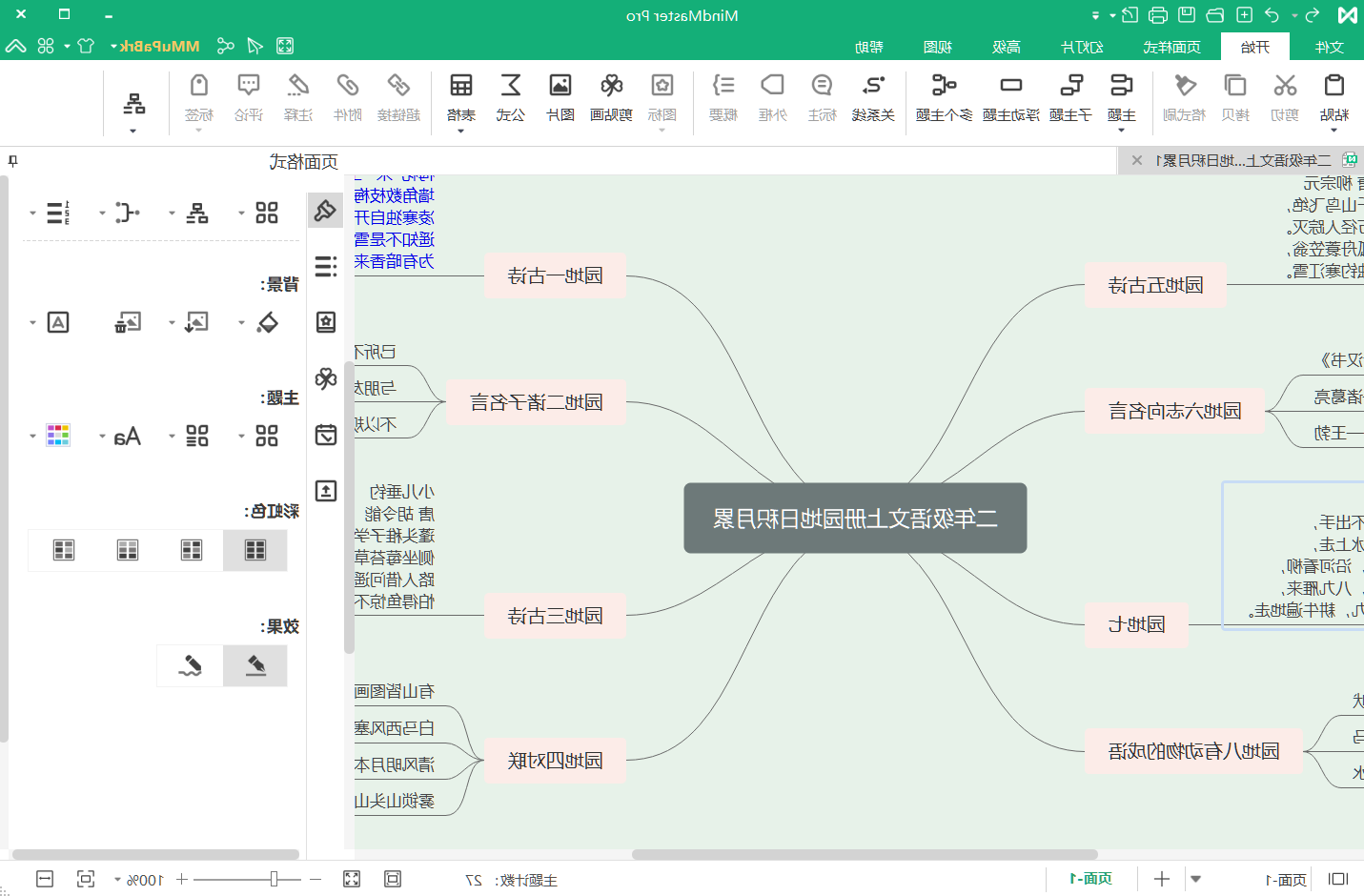Open numbering list dropdown in panel
This screenshot has width=1364, height=896.
[51, 213]
